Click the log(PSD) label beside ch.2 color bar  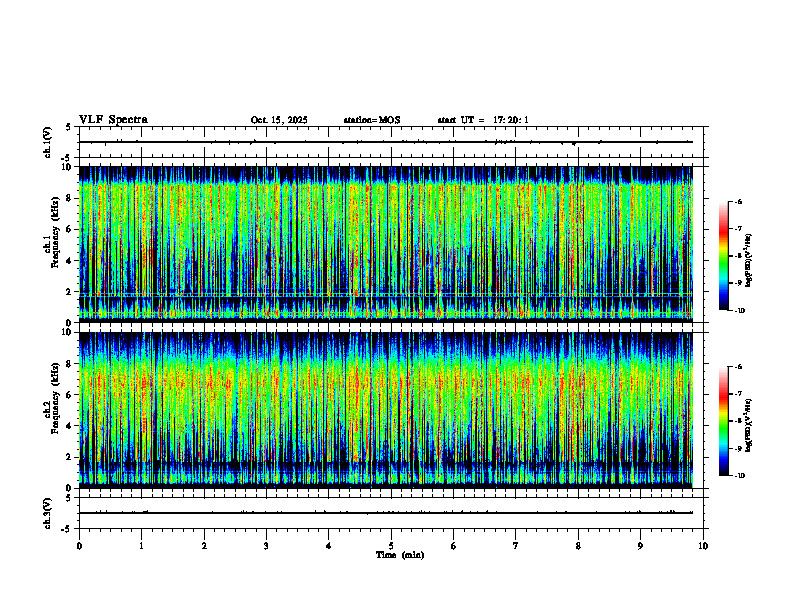coord(750,425)
